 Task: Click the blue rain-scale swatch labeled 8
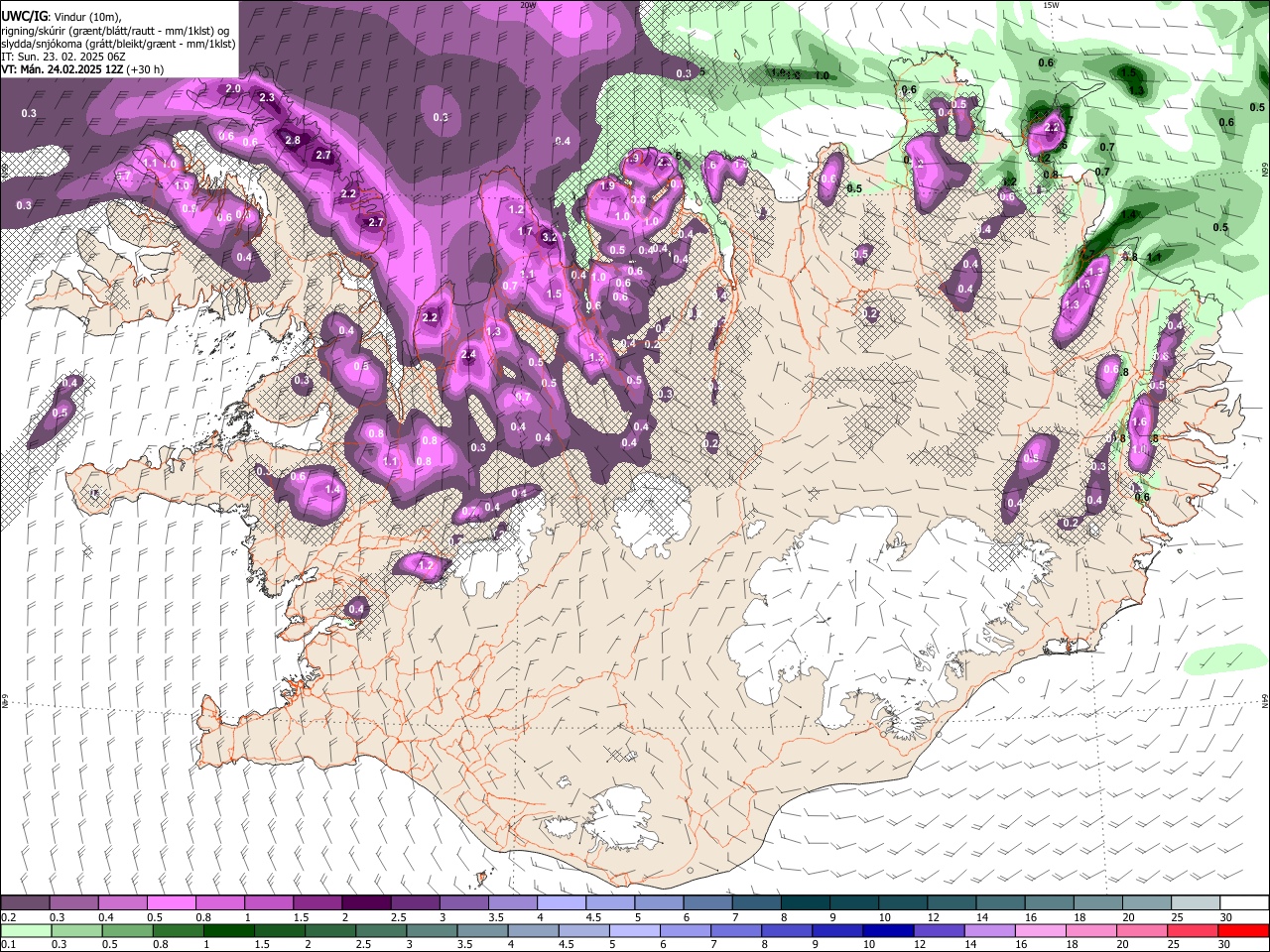[x=787, y=930]
